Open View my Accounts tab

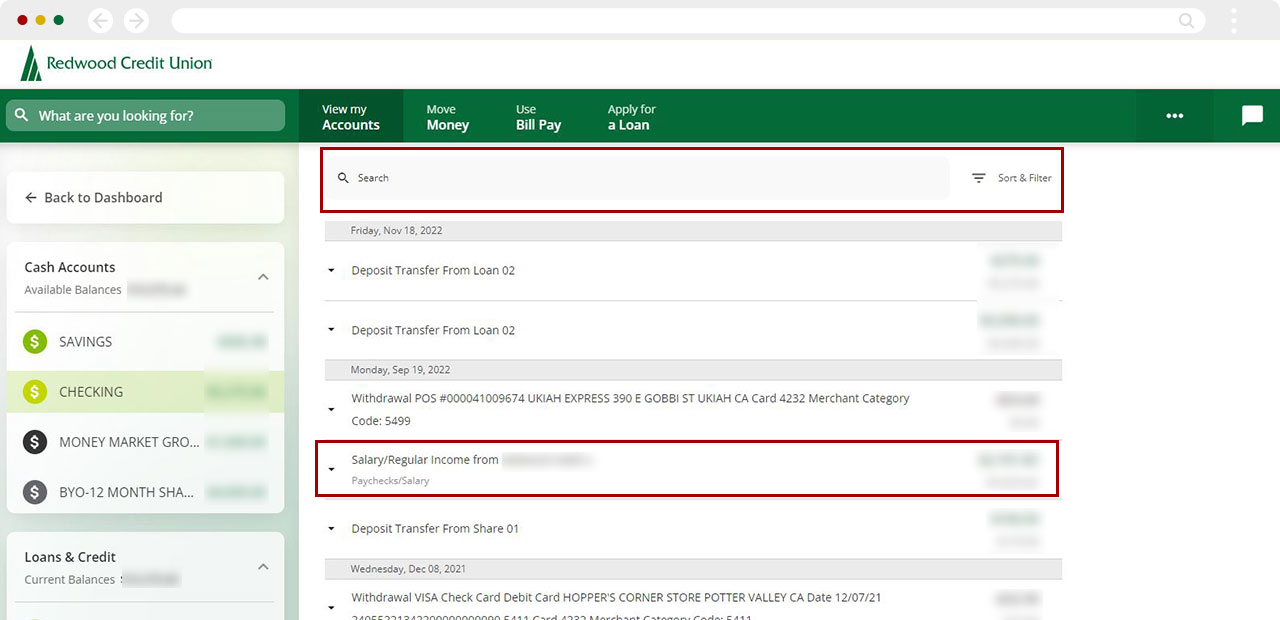click(x=351, y=117)
